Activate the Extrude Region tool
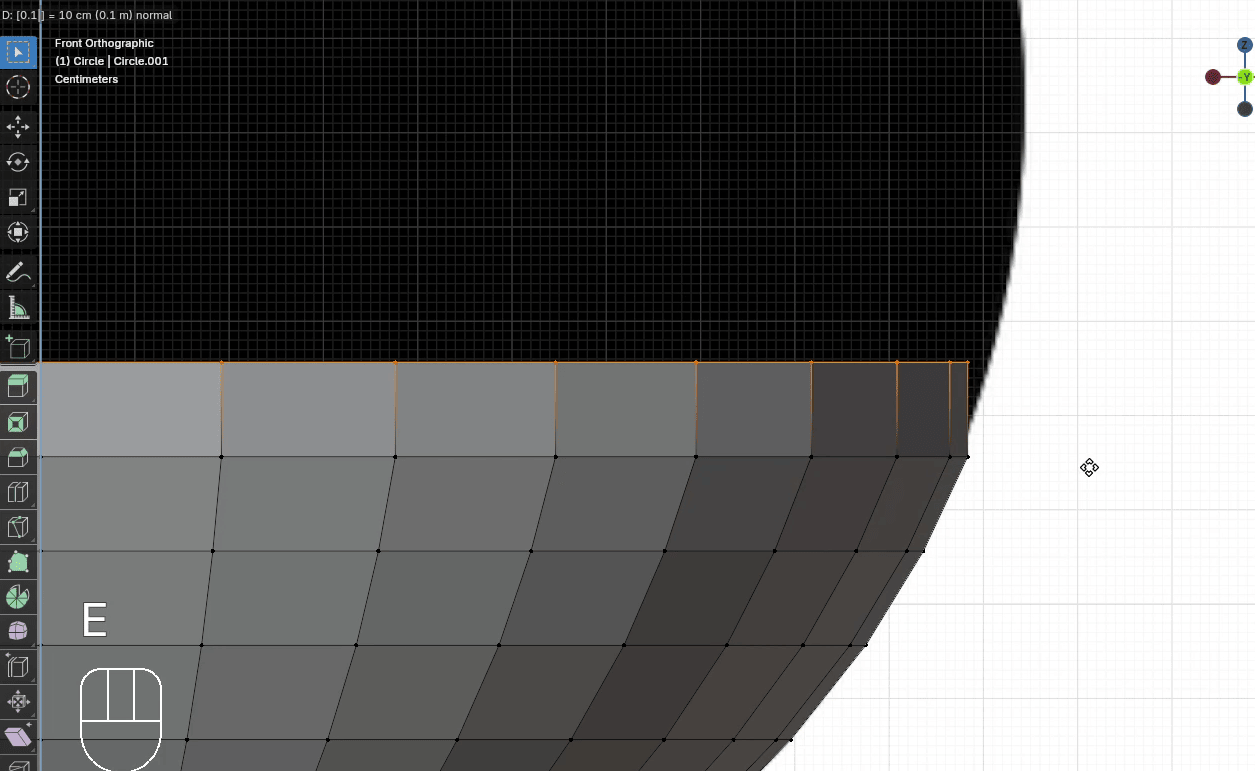1255x771 pixels. pos(18,386)
